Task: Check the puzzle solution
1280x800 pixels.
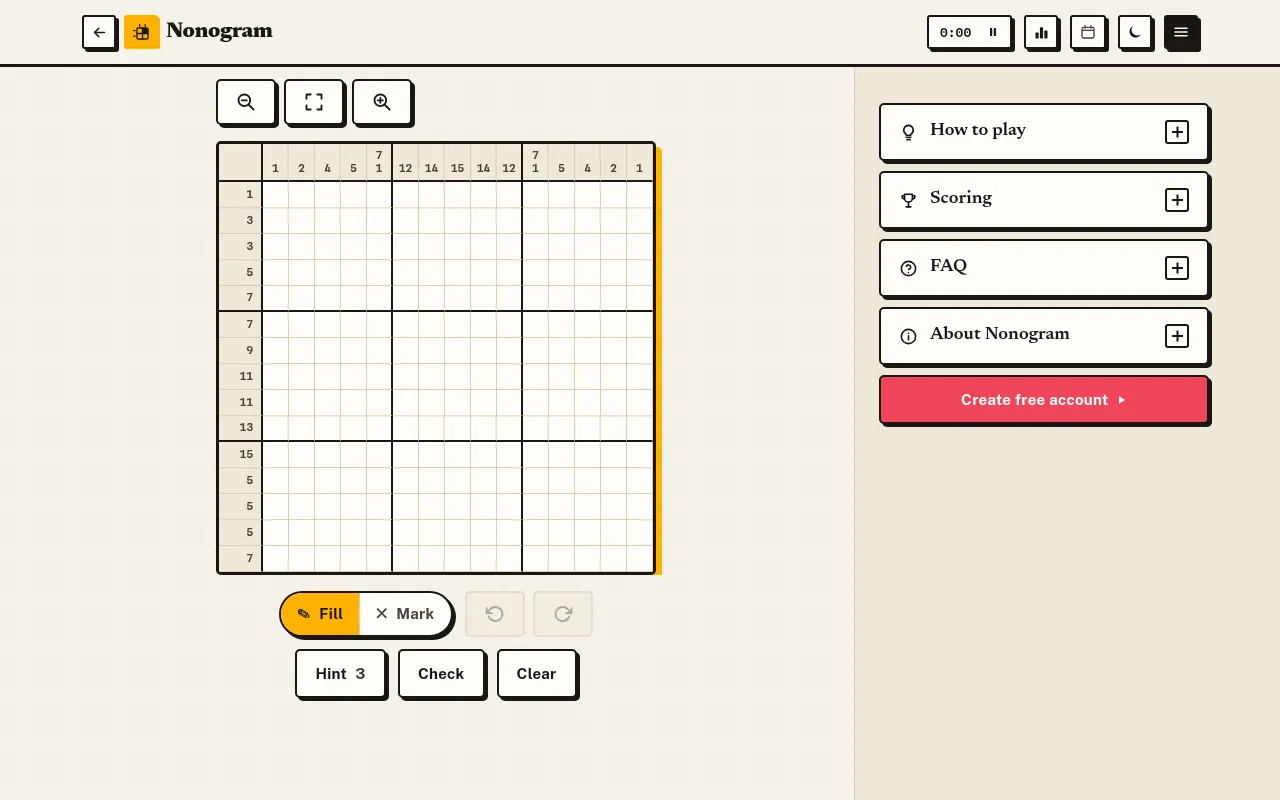Action: point(441,674)
